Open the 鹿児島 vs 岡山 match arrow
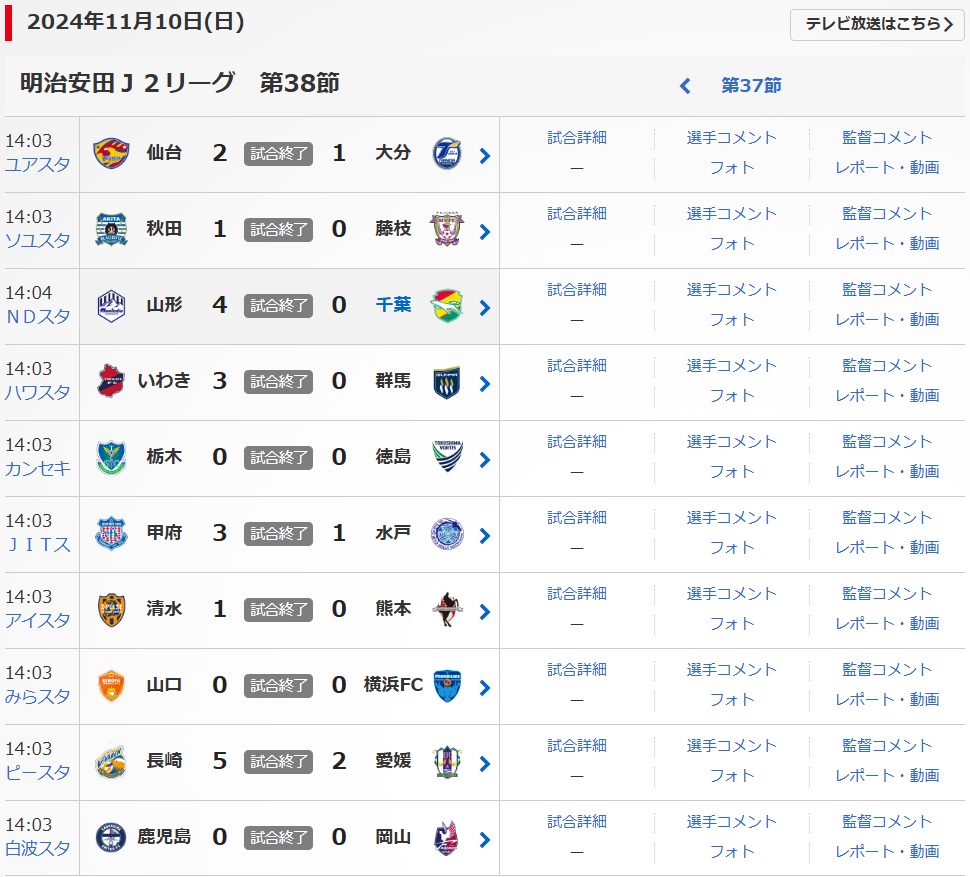The image size is (970, 877). tap(485, 839)
